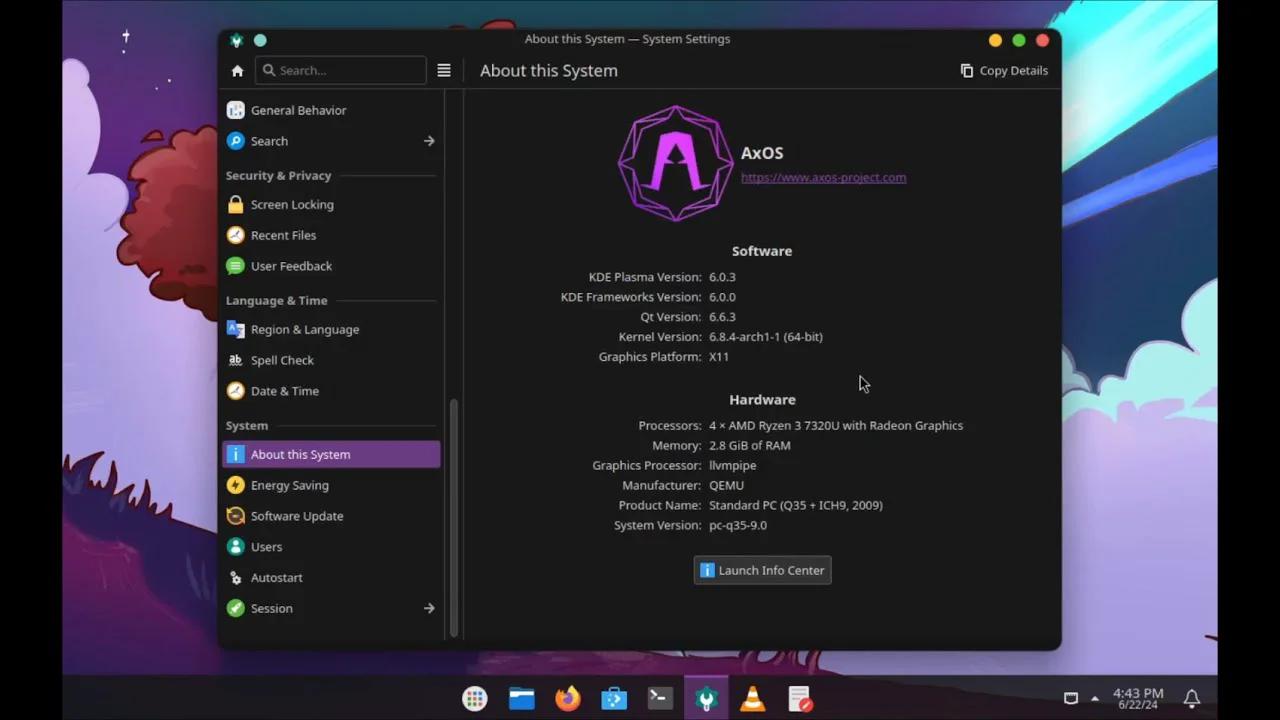Click the Launch Info Center button
Viewport: 1280px width, 720px height.
pyautogui.click(x=762, y=570)
